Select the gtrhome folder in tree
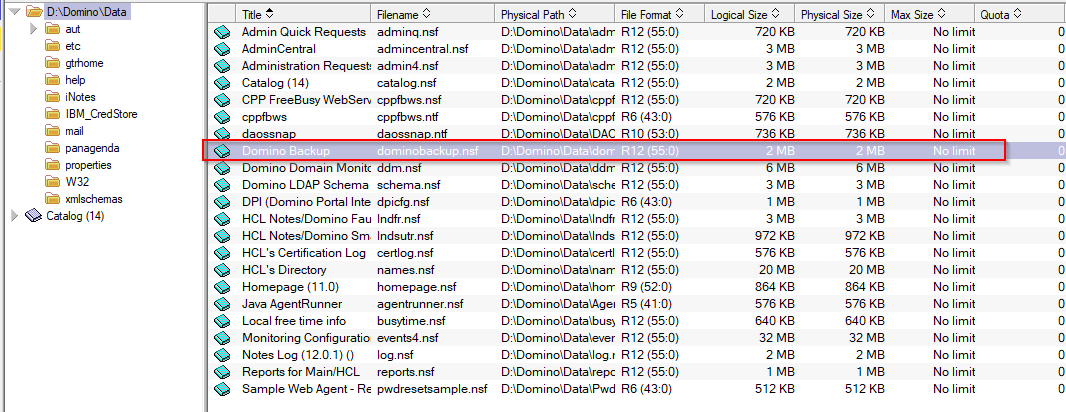 pyautogui.click(x=84, y=63)
